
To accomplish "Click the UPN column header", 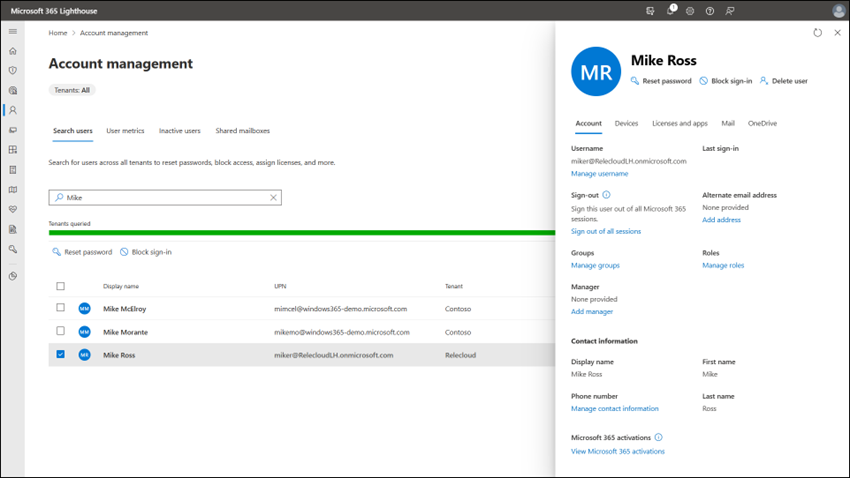I will click(x=280, y=286).
